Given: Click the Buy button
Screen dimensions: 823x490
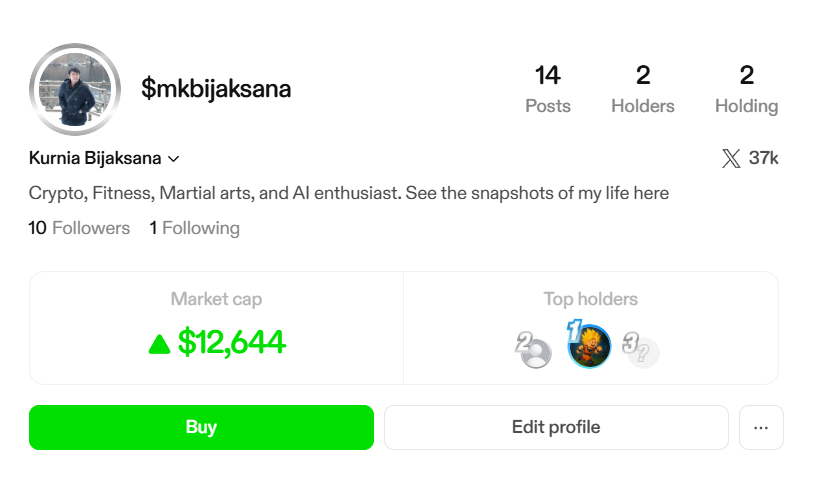Looking at the screenshot, I should click(x=201, y=427).
